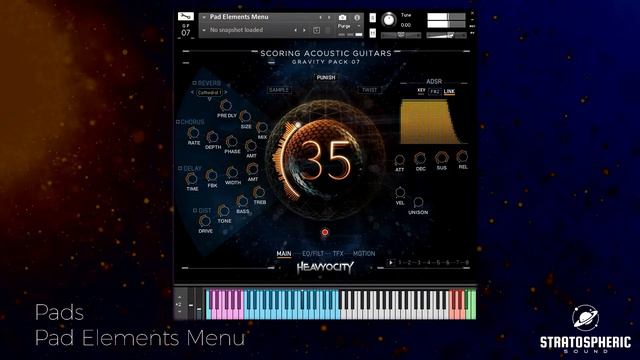Click the REL knob
Viewport: 640px width, 360px height.
[x=462, y=156]
